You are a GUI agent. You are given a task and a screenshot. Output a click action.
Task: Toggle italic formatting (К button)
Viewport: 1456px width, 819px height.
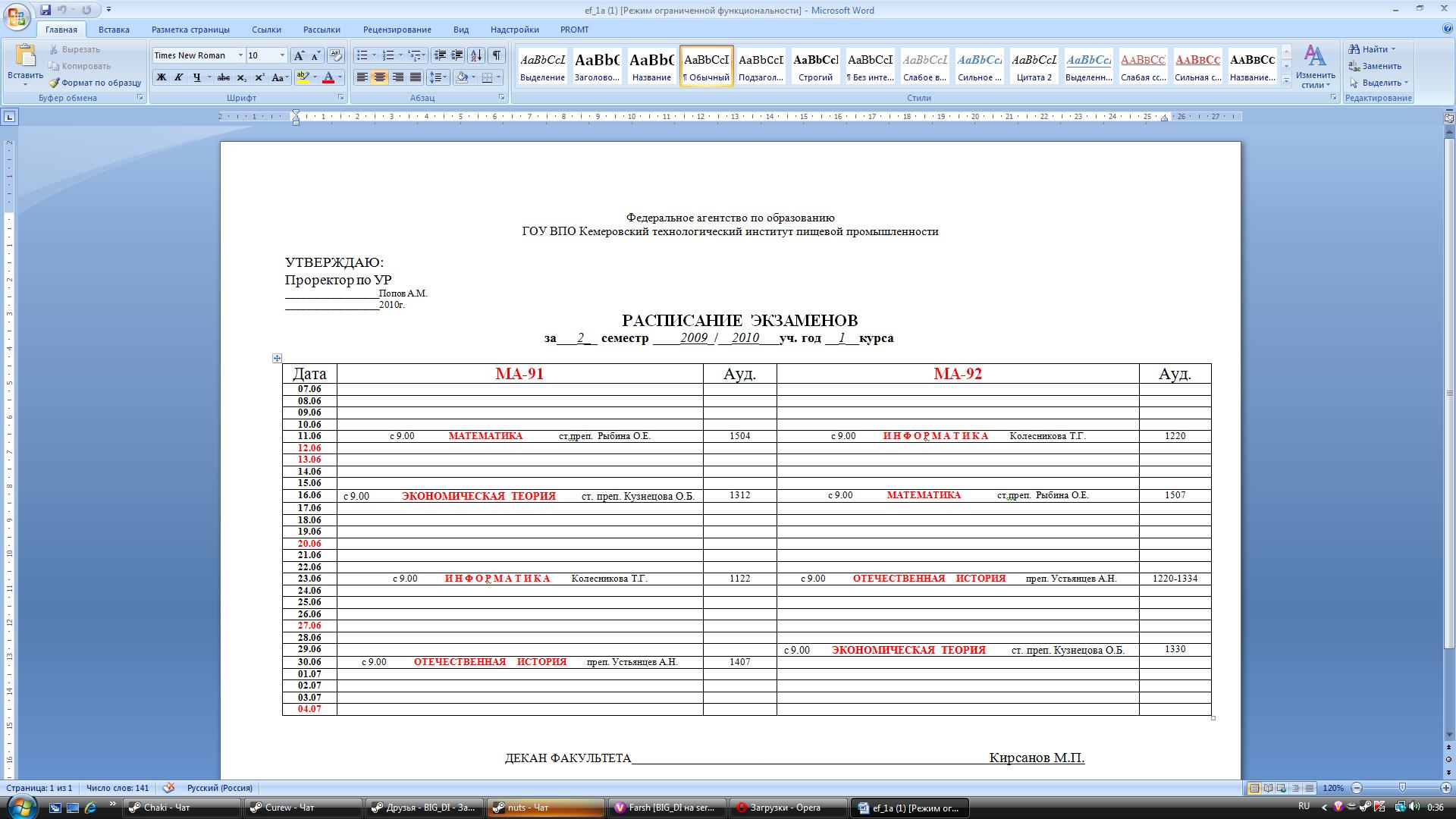179,77
